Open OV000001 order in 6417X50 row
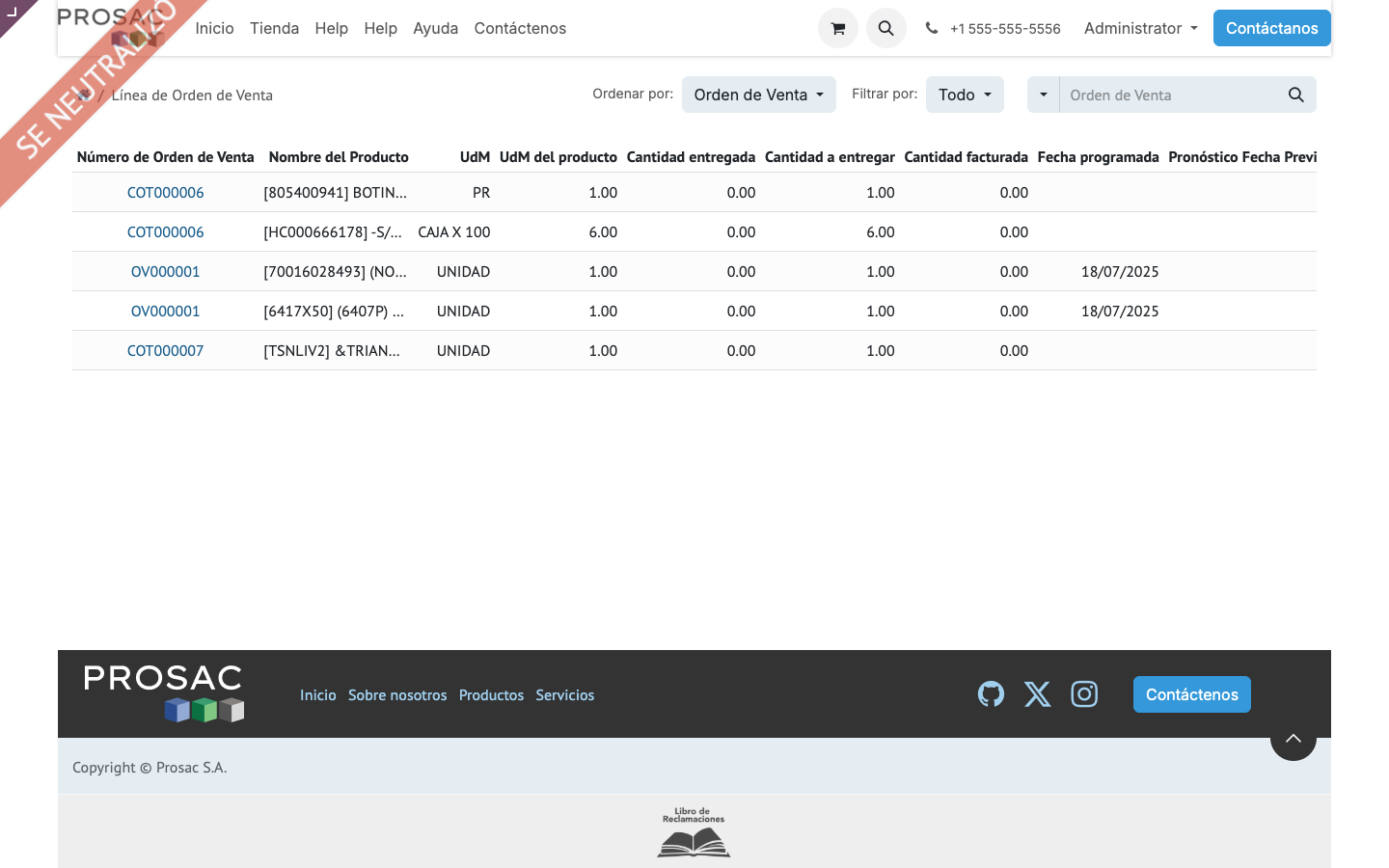 [165, 311]
